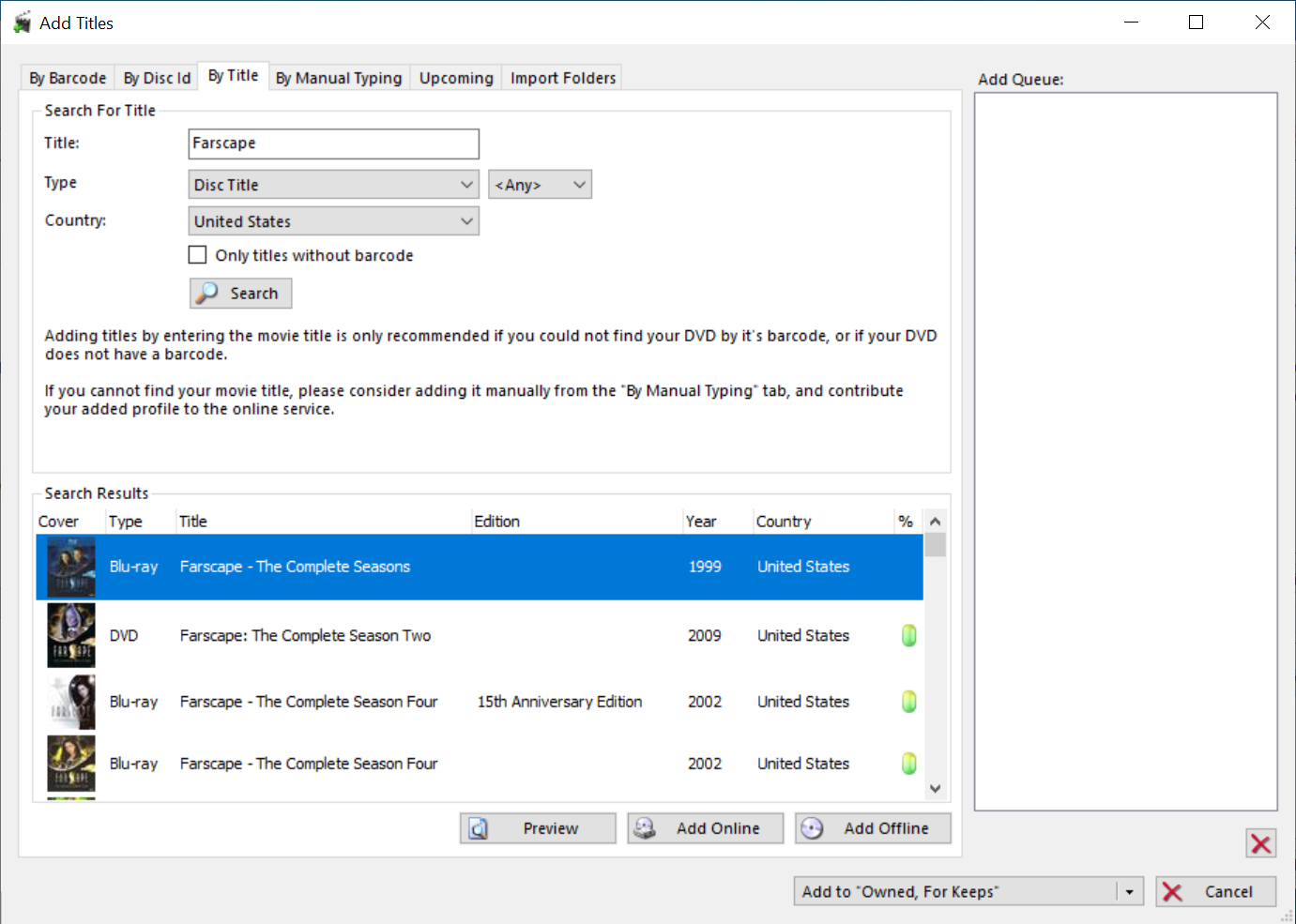Click Add to "Owned, For Keeps" button
The image size is (1296, 924).
tap(955, 891)
